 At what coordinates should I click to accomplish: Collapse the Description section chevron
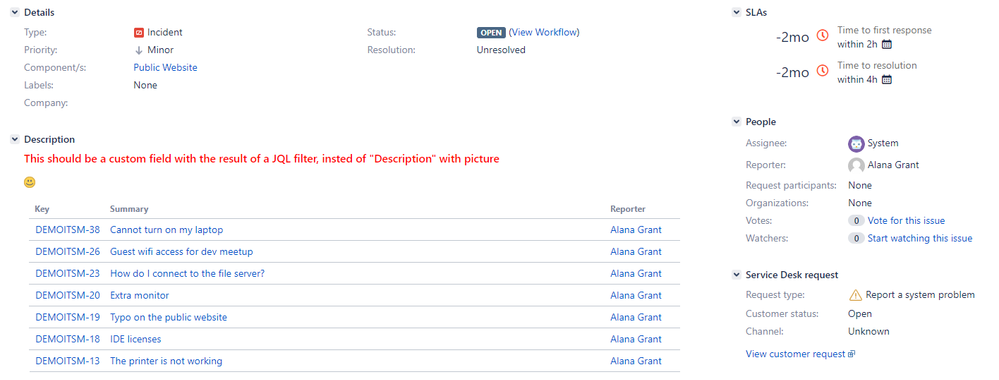pyautogui.click(x=14, y=139)
